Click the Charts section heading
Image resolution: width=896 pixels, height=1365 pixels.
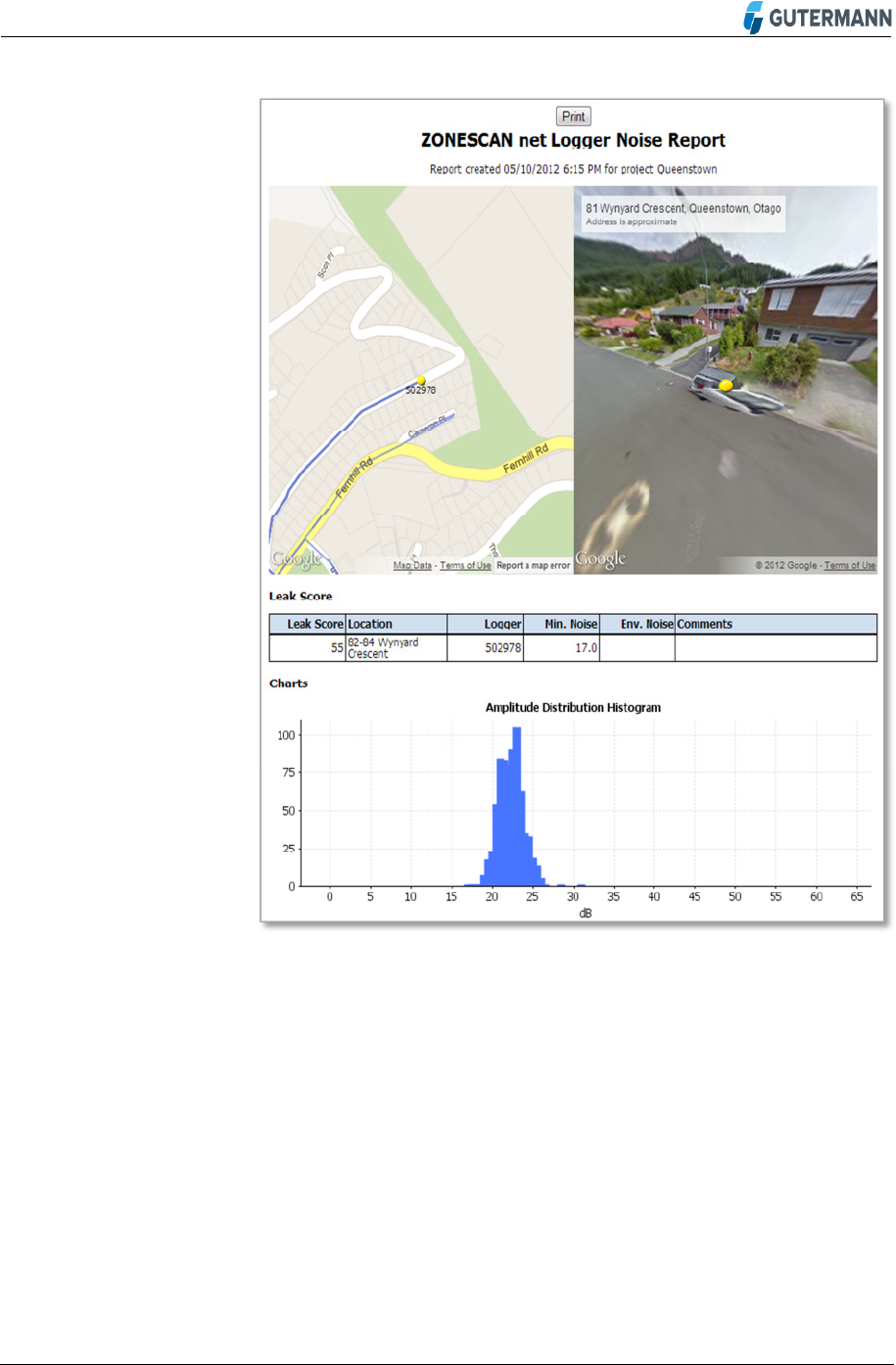click(x=289, y=683)
